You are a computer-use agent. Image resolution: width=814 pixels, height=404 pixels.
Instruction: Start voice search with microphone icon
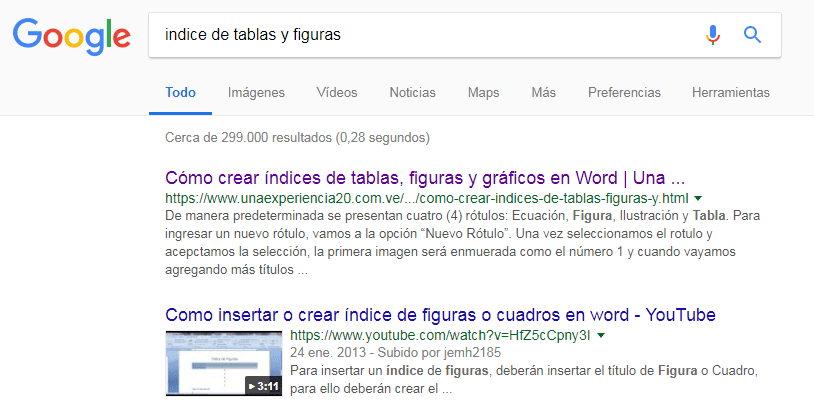coord(713,35)
